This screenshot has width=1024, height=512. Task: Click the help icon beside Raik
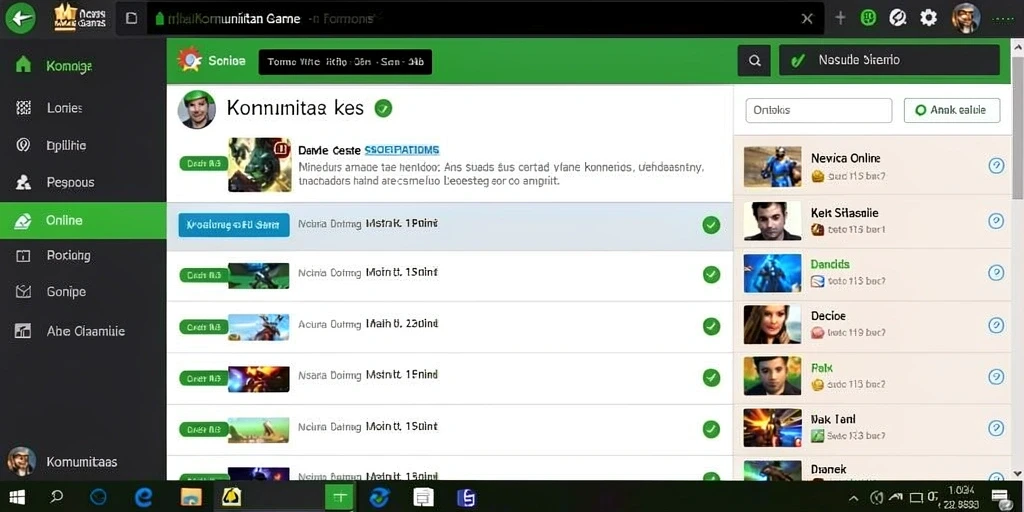(x=996, y=376)
